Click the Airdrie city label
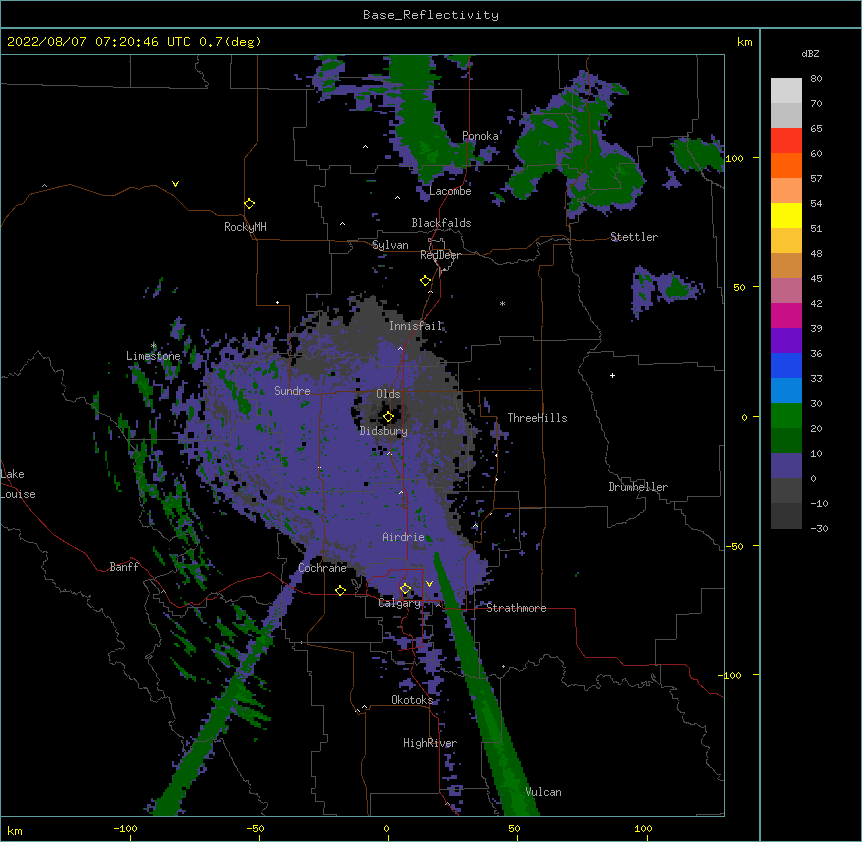 [x=404, y=537]
